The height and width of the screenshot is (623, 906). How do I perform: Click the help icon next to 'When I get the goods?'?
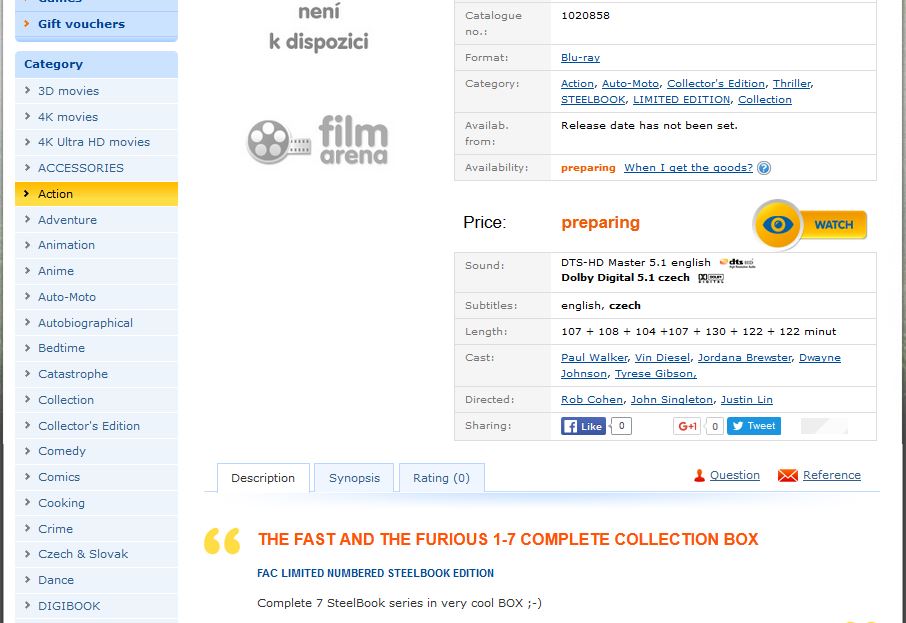763,168
